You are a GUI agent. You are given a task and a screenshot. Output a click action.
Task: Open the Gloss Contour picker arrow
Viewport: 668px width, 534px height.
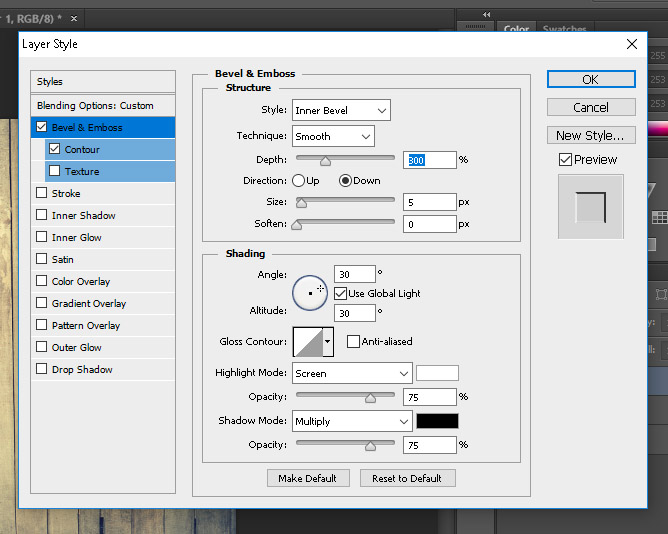pos(327,342)
